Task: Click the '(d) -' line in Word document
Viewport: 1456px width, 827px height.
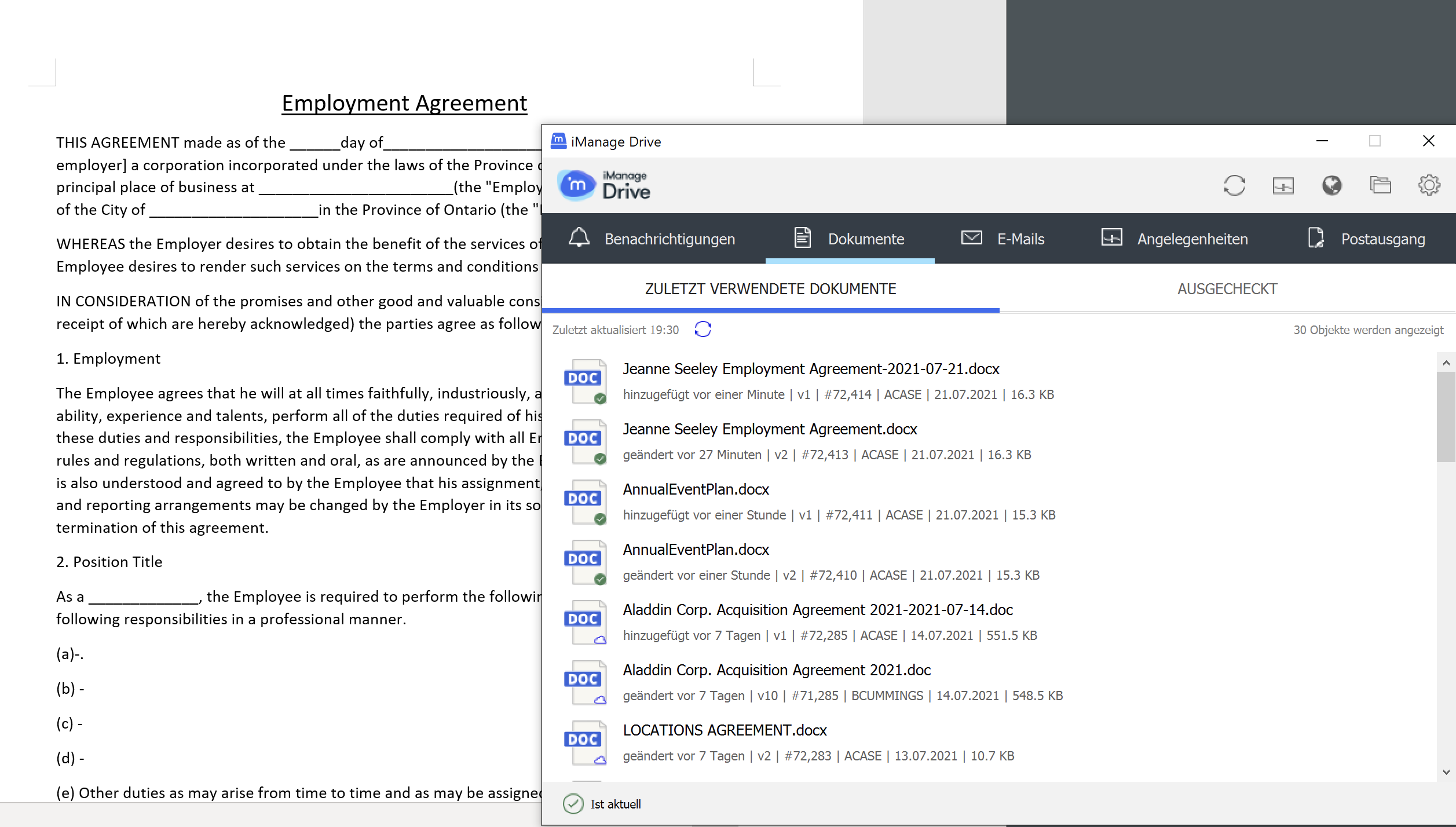Action: 70,758
